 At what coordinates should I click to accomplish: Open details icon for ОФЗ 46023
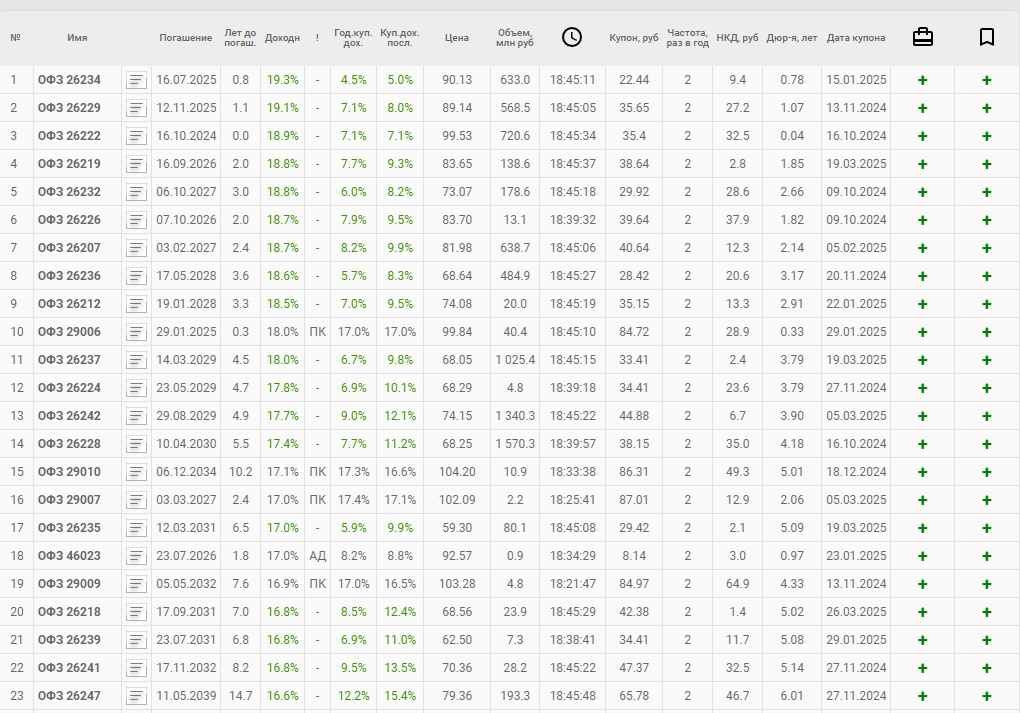click(136, 556)
